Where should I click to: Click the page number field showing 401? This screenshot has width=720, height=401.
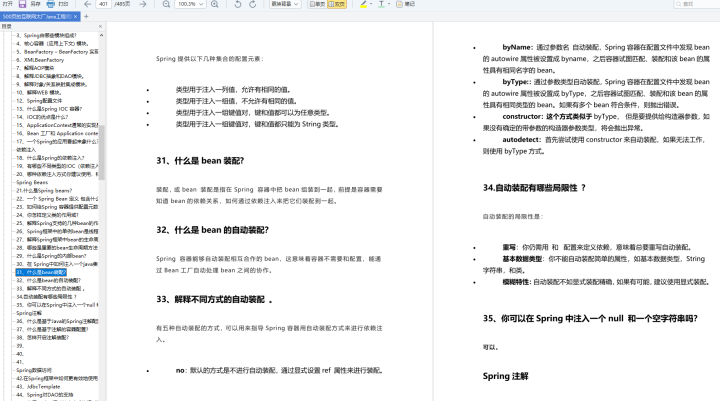pos(103,4)
